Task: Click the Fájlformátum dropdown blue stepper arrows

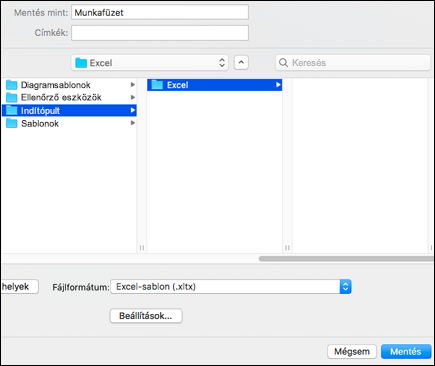Action: coord(345,287)
